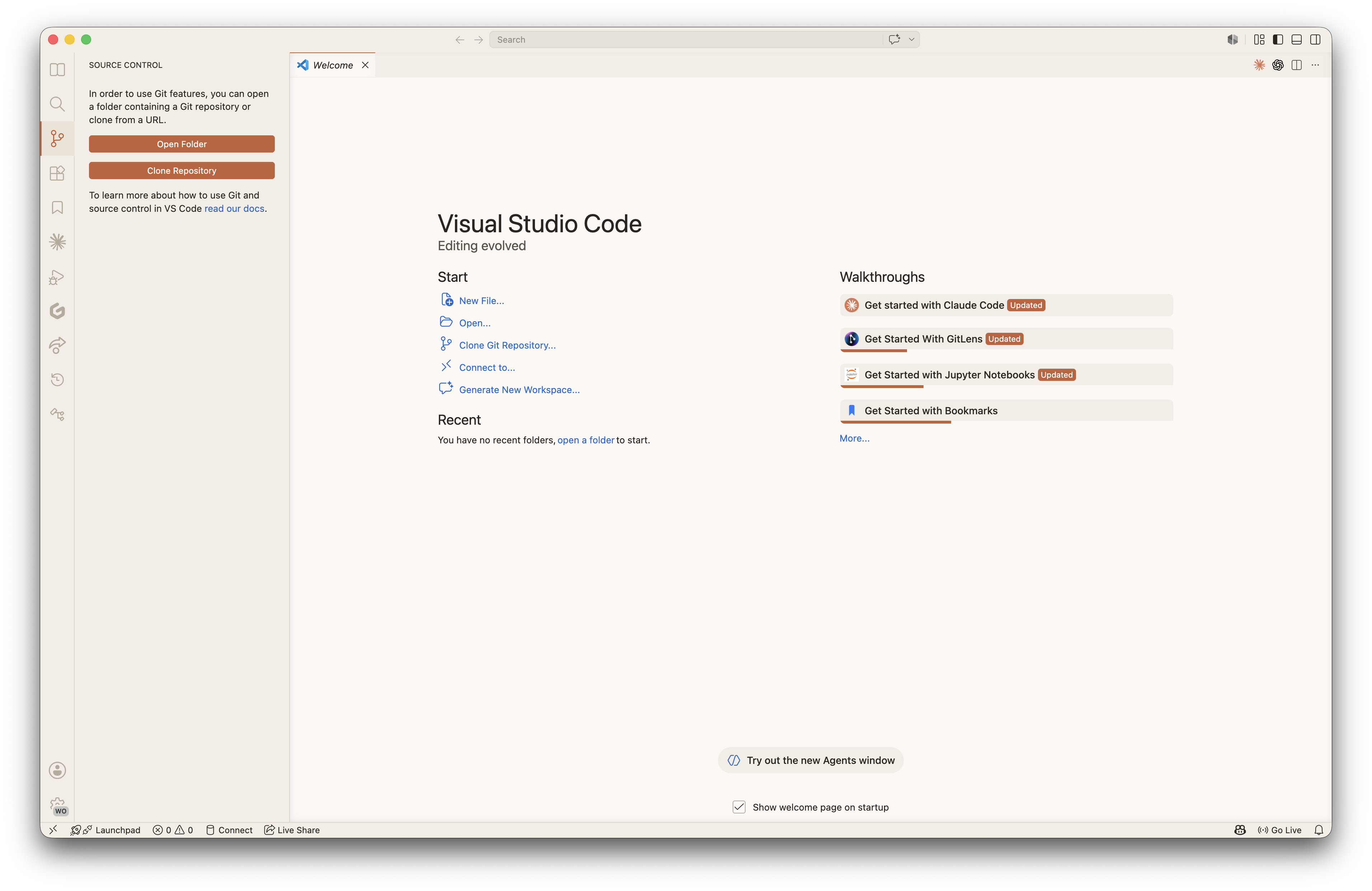This screenshot has height=891, width=1372.
Task: Click the Codex icon in editor toolbar
Action: coord(1278,65)
